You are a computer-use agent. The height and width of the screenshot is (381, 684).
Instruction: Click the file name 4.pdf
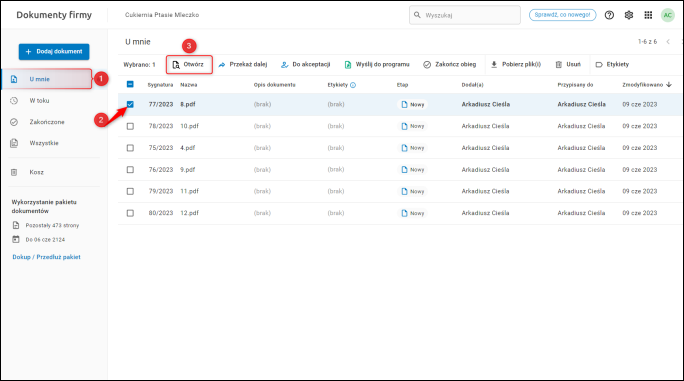188,148
